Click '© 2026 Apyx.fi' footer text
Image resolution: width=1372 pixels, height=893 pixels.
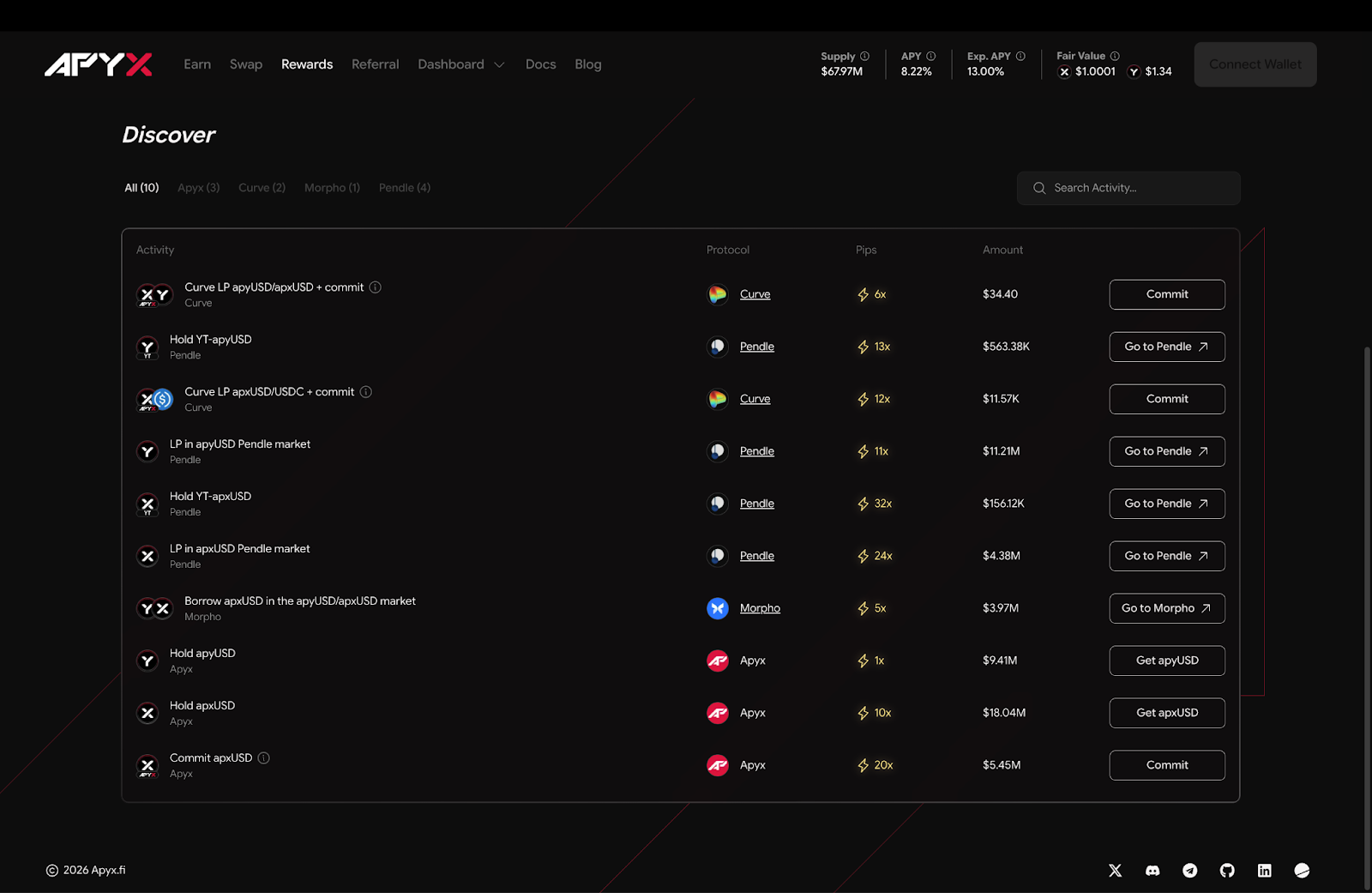click(x=86, y=870)
